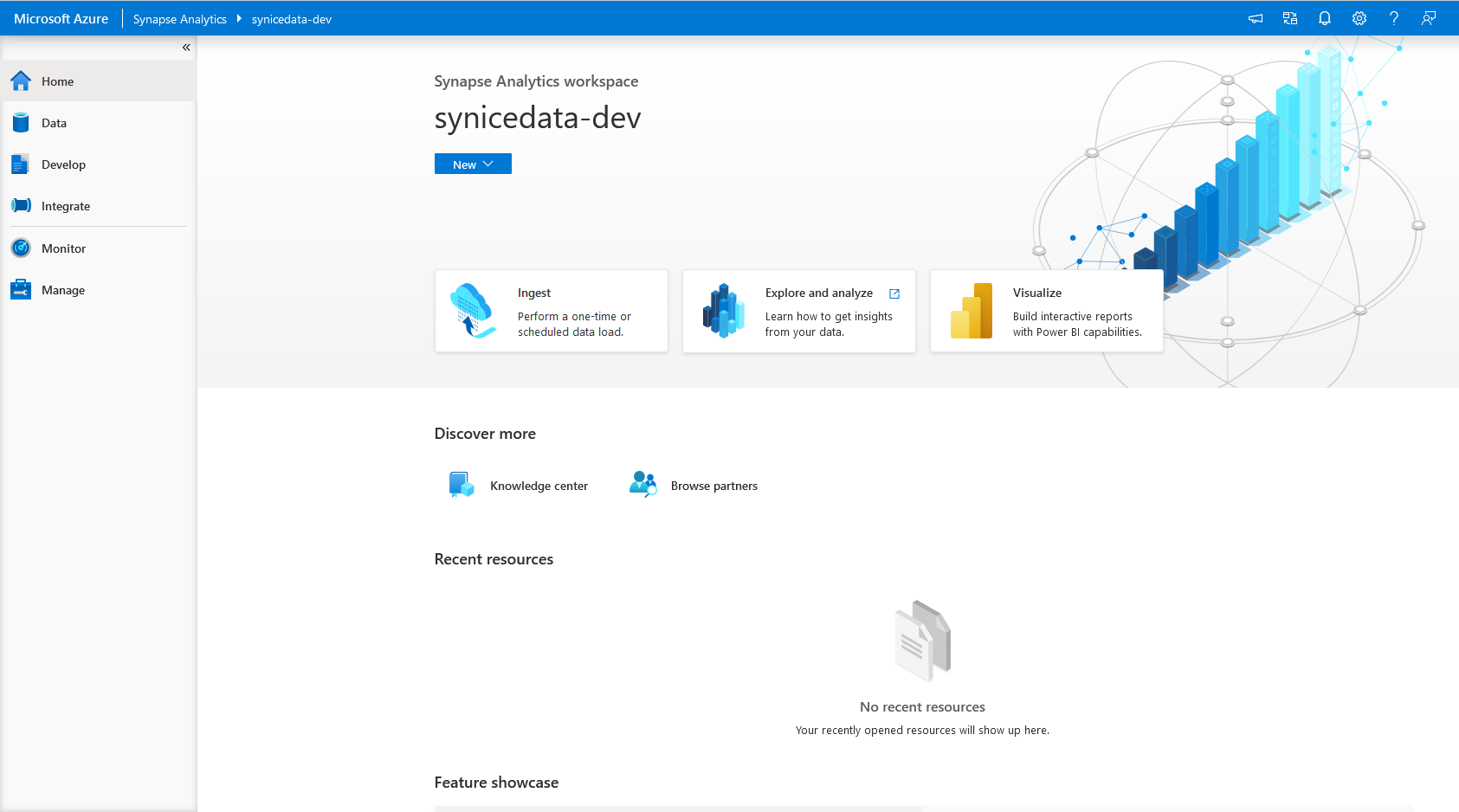Click the Develop document icon

coord(21,164)
